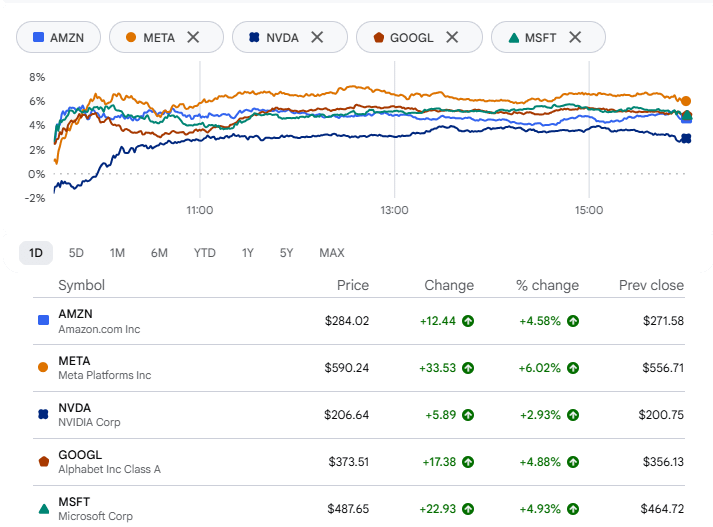Show MAX time range
This screenshot has width=713, height=527.
tap(332, 253)
